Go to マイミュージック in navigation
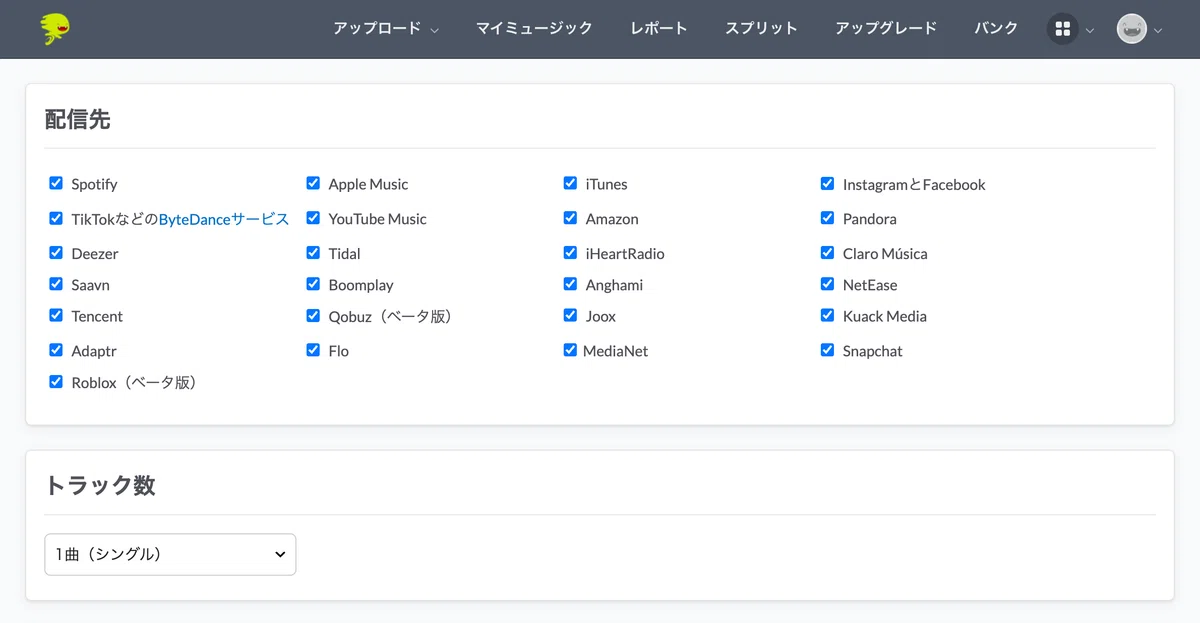 coord(534,28)
